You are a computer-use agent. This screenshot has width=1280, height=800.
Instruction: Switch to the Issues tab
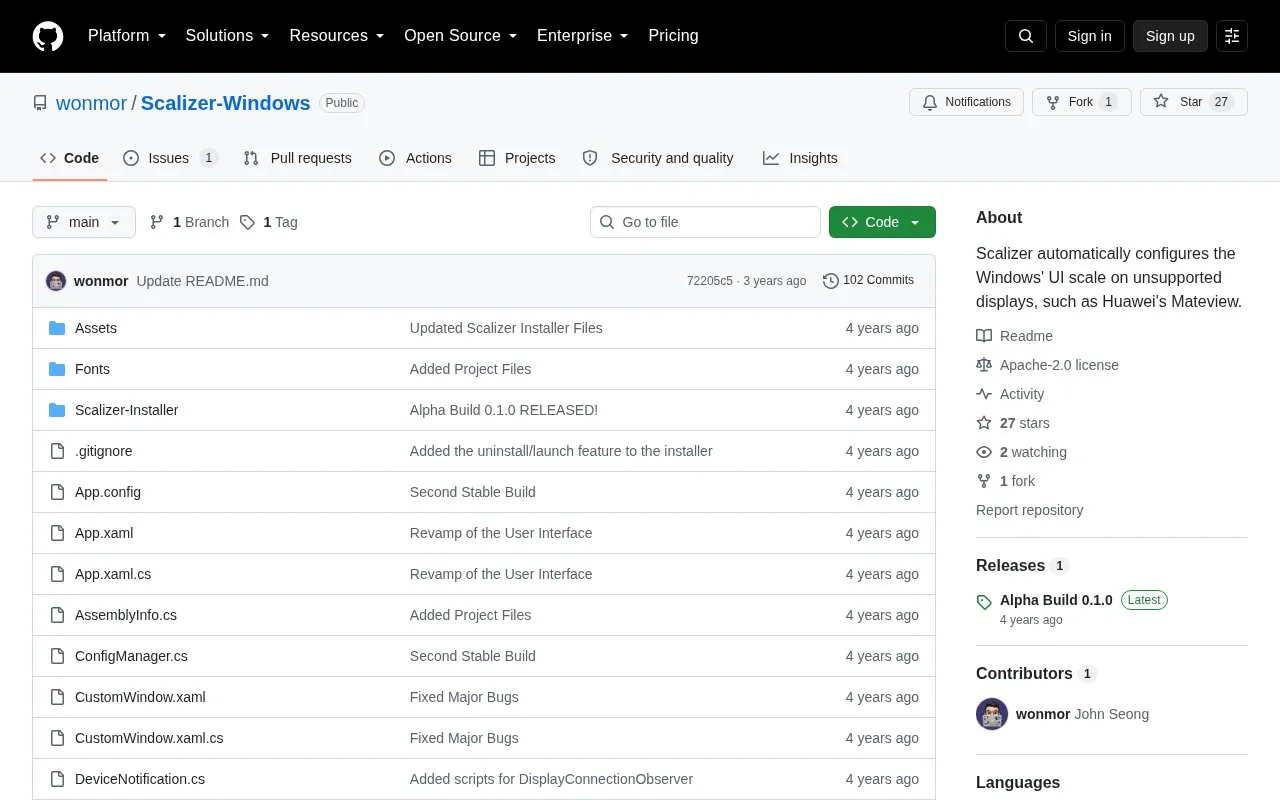(x=170, y=158)
